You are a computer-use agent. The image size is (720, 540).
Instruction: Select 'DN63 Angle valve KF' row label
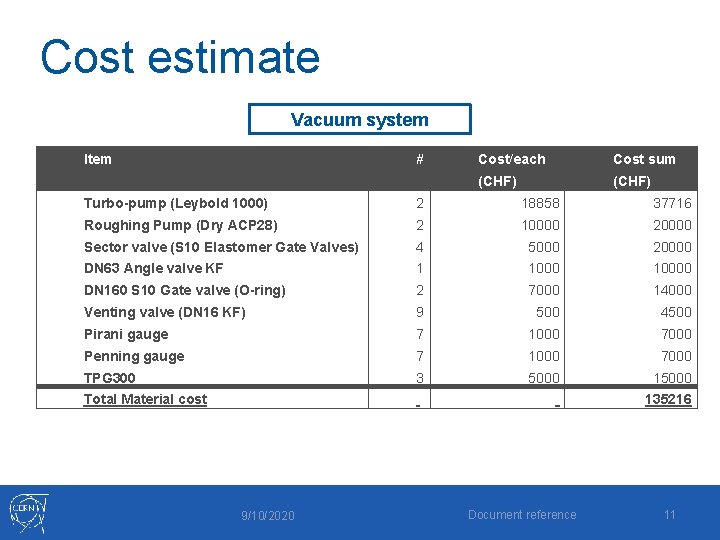coord(153,268)
